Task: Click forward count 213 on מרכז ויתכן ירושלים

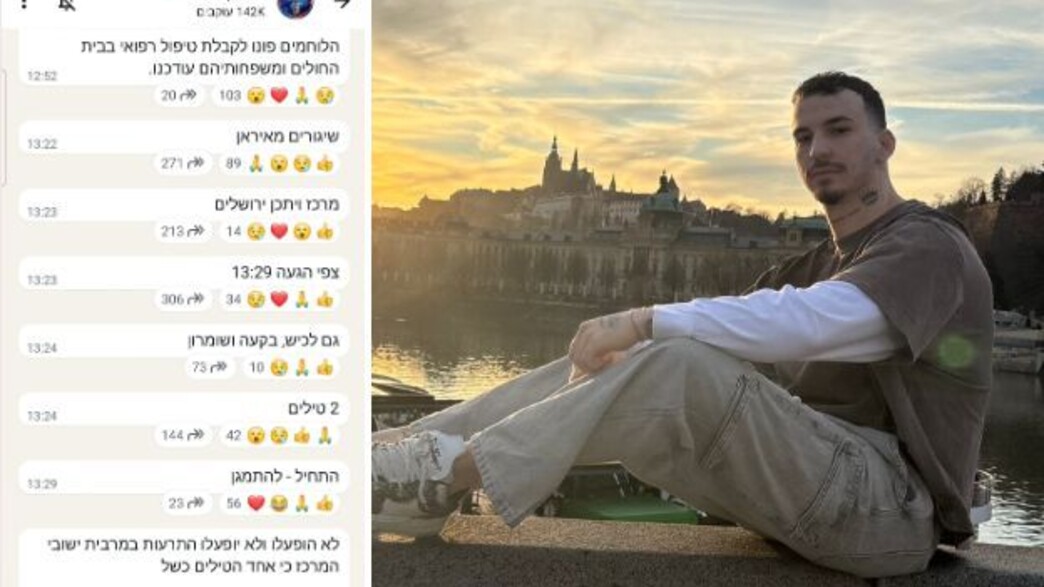Action: pos(182,231)
